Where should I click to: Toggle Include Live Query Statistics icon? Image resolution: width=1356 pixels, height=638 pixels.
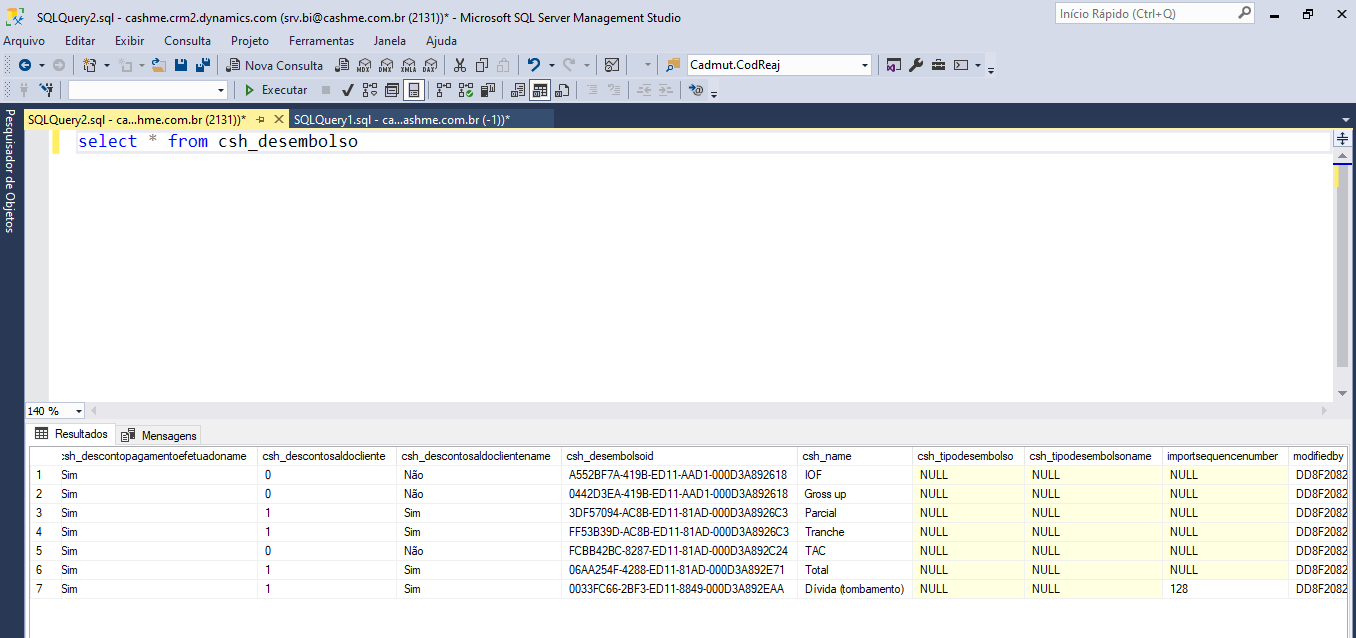pyautogui.click(x=465, y=90)
